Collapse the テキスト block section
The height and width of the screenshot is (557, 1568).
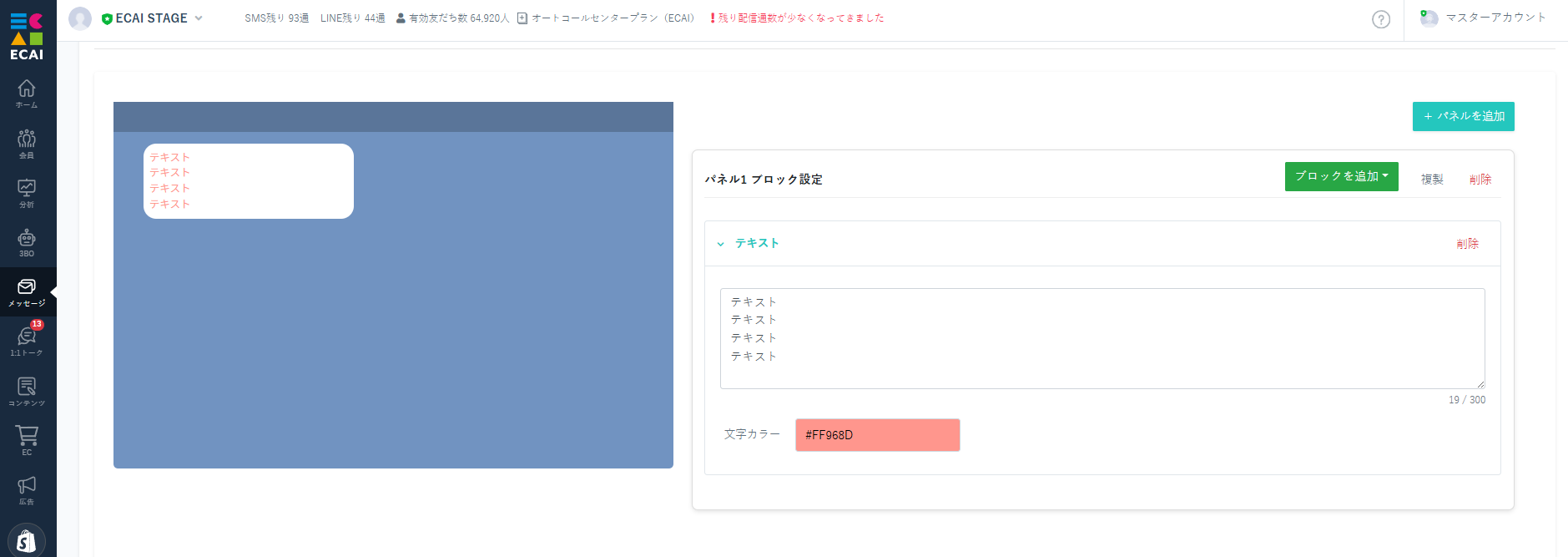721,244
